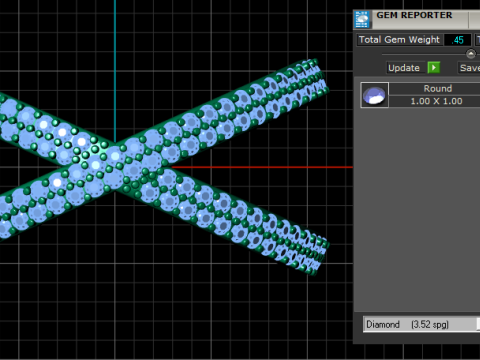Click the Total Gem Weight label
The width and height of the screenshot is (480, 360).
(x=399, y=40)
